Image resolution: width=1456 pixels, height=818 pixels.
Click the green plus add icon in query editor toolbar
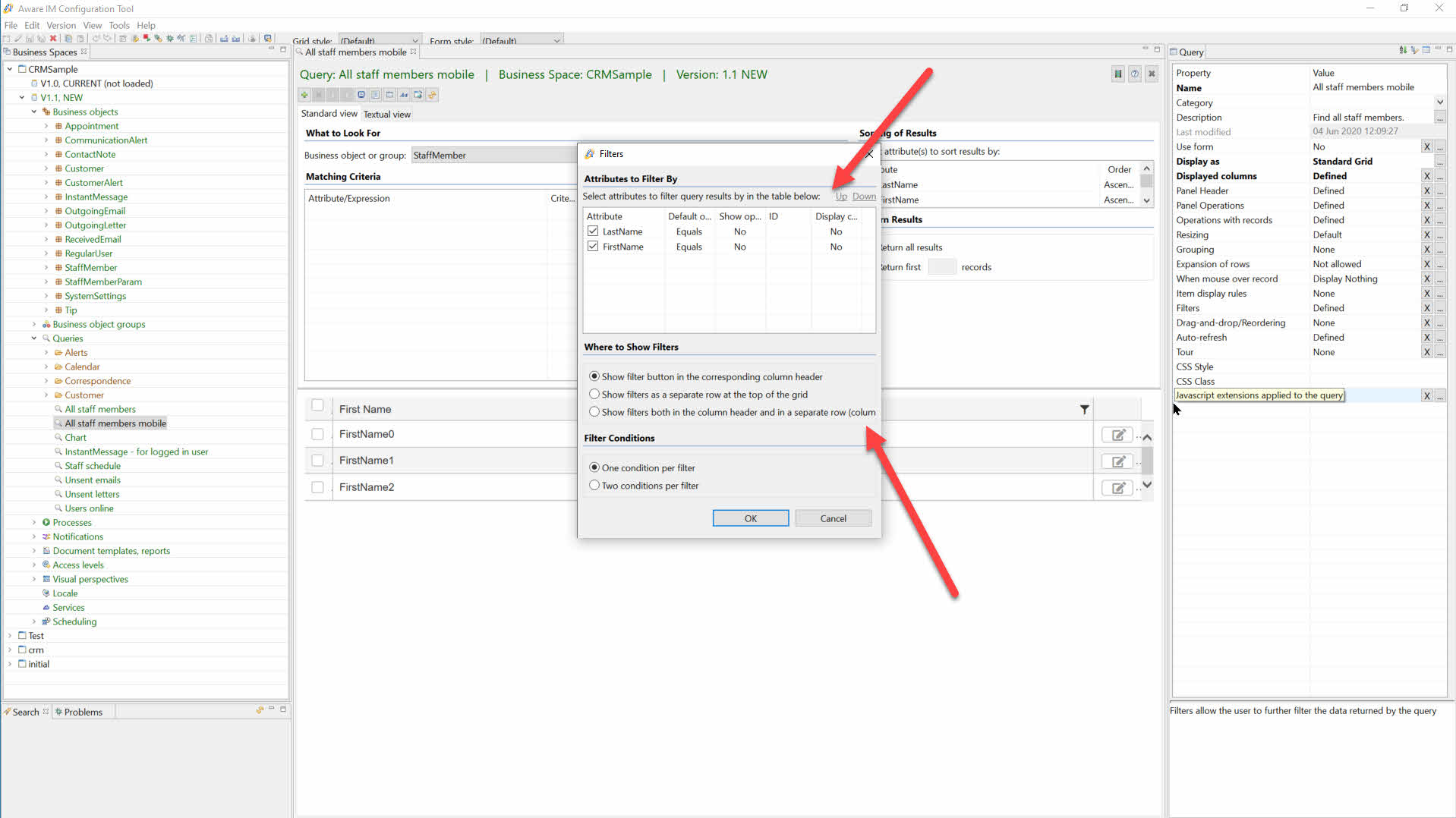pos(304,95)
